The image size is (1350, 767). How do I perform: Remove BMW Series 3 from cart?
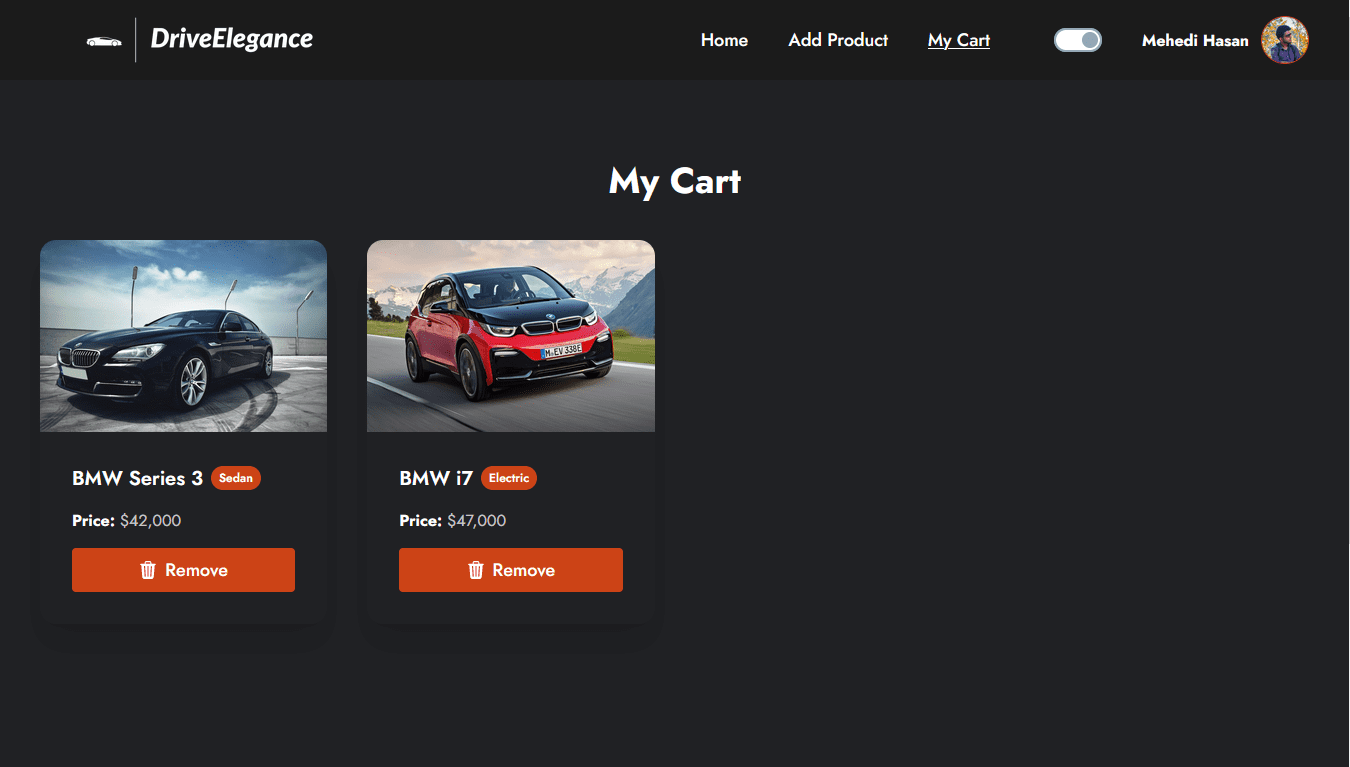184,570
